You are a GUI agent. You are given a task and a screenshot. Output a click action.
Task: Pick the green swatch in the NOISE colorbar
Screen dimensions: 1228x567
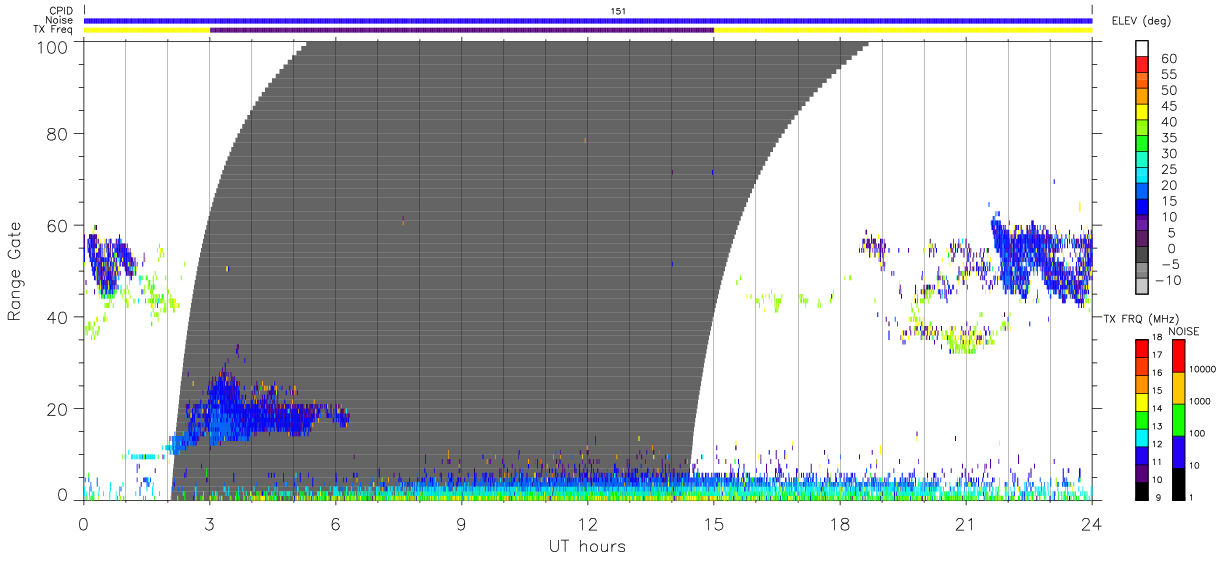tap(1179, 419)
